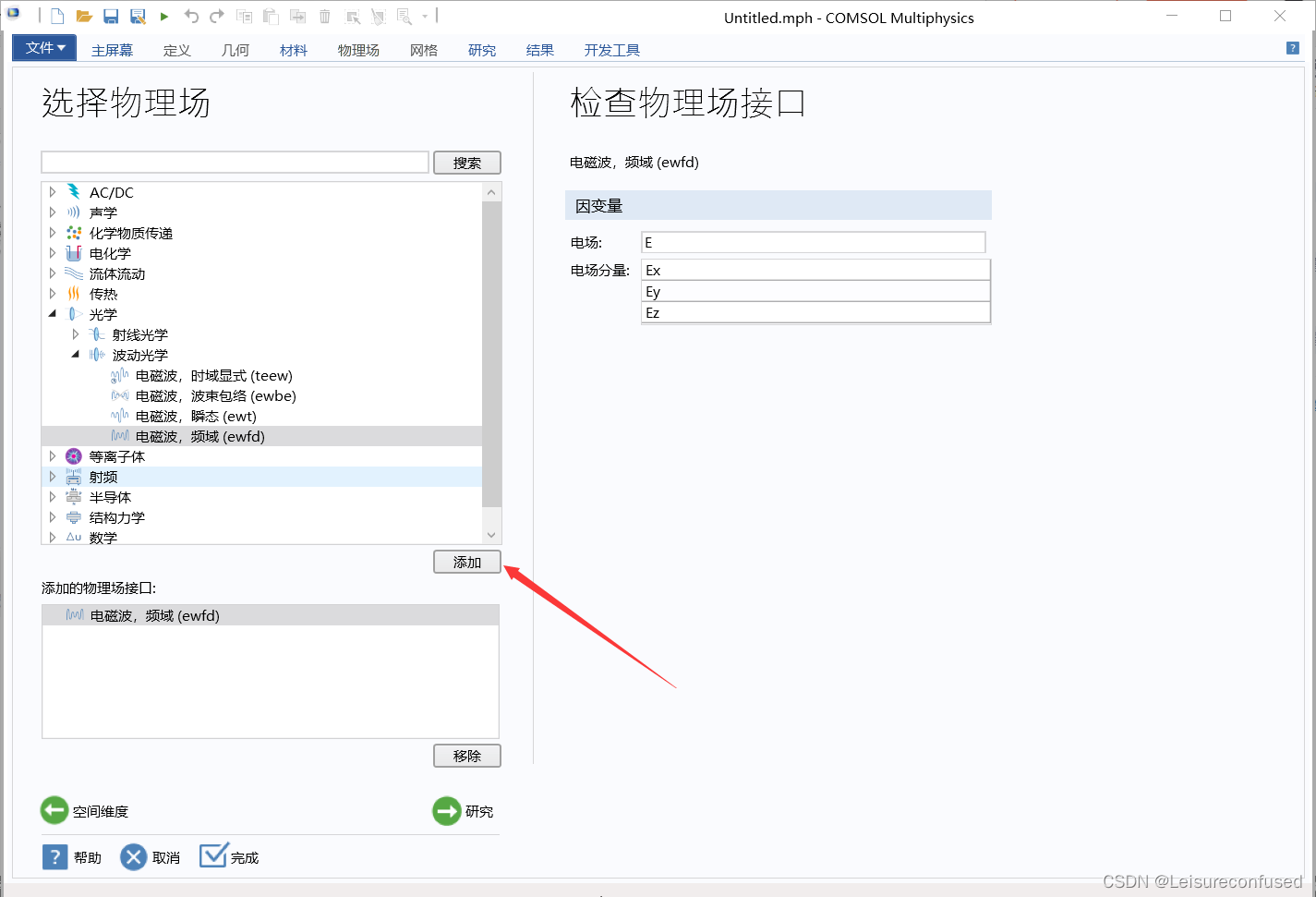Expand the AC/DC tree node
This screenshot has width=1316, height=897.
coord(53,192)
